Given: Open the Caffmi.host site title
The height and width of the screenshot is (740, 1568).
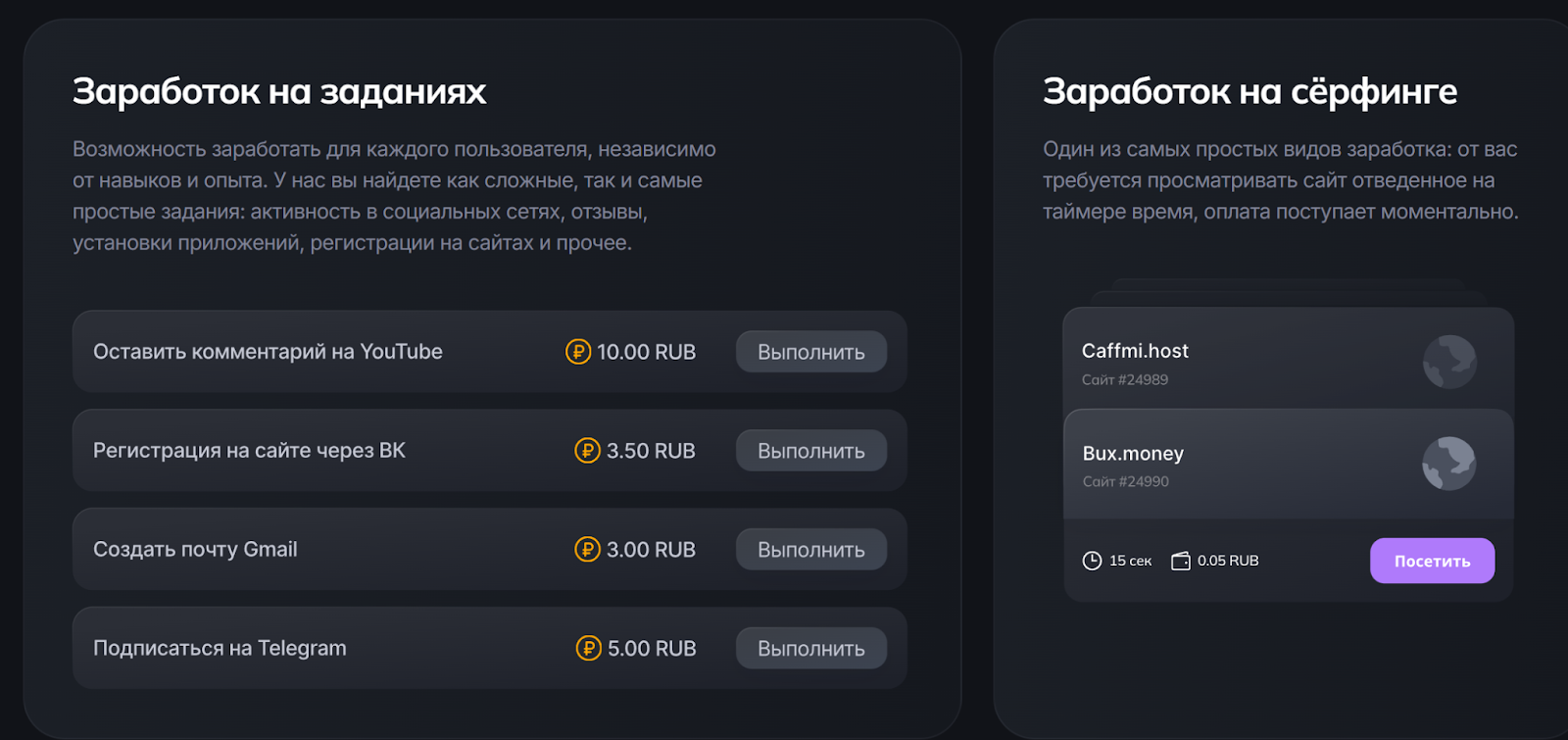Looking at the screenshot, I should click(1135, 351).
